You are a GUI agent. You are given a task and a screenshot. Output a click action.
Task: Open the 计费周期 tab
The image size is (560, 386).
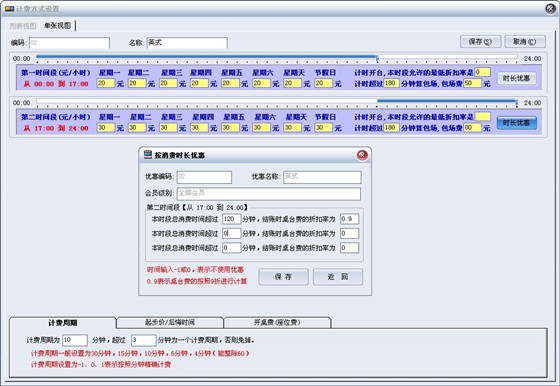click(x=63, y=323)
